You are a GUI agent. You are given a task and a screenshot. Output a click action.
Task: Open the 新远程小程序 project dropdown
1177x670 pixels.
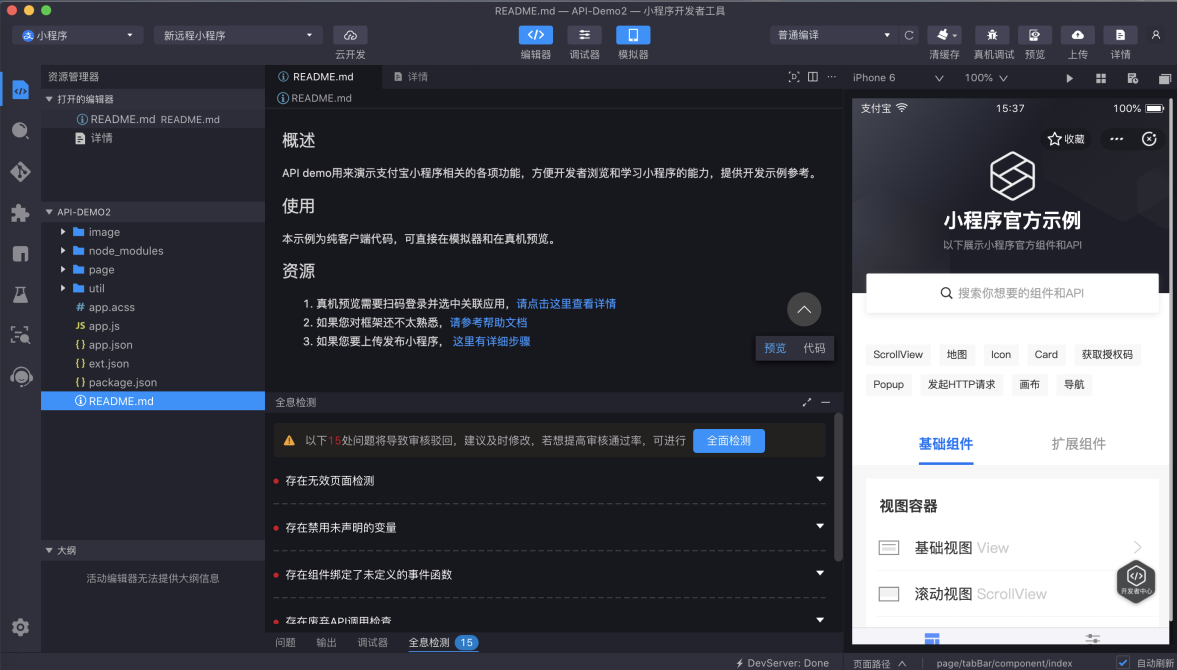point(238,35)
